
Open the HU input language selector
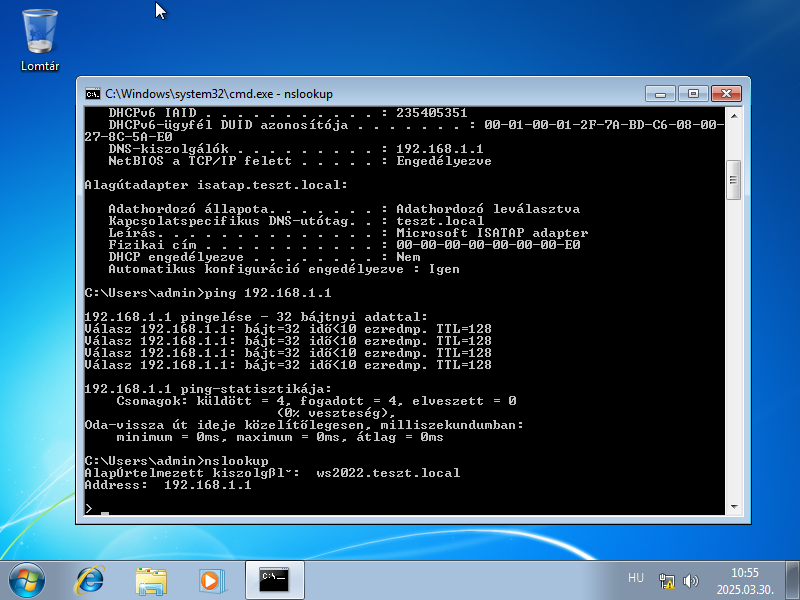tap(635, 578)
